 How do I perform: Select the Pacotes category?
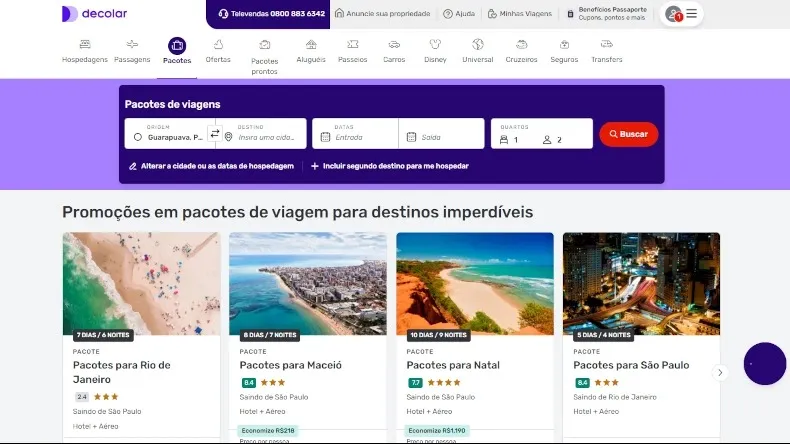[177, 51]
